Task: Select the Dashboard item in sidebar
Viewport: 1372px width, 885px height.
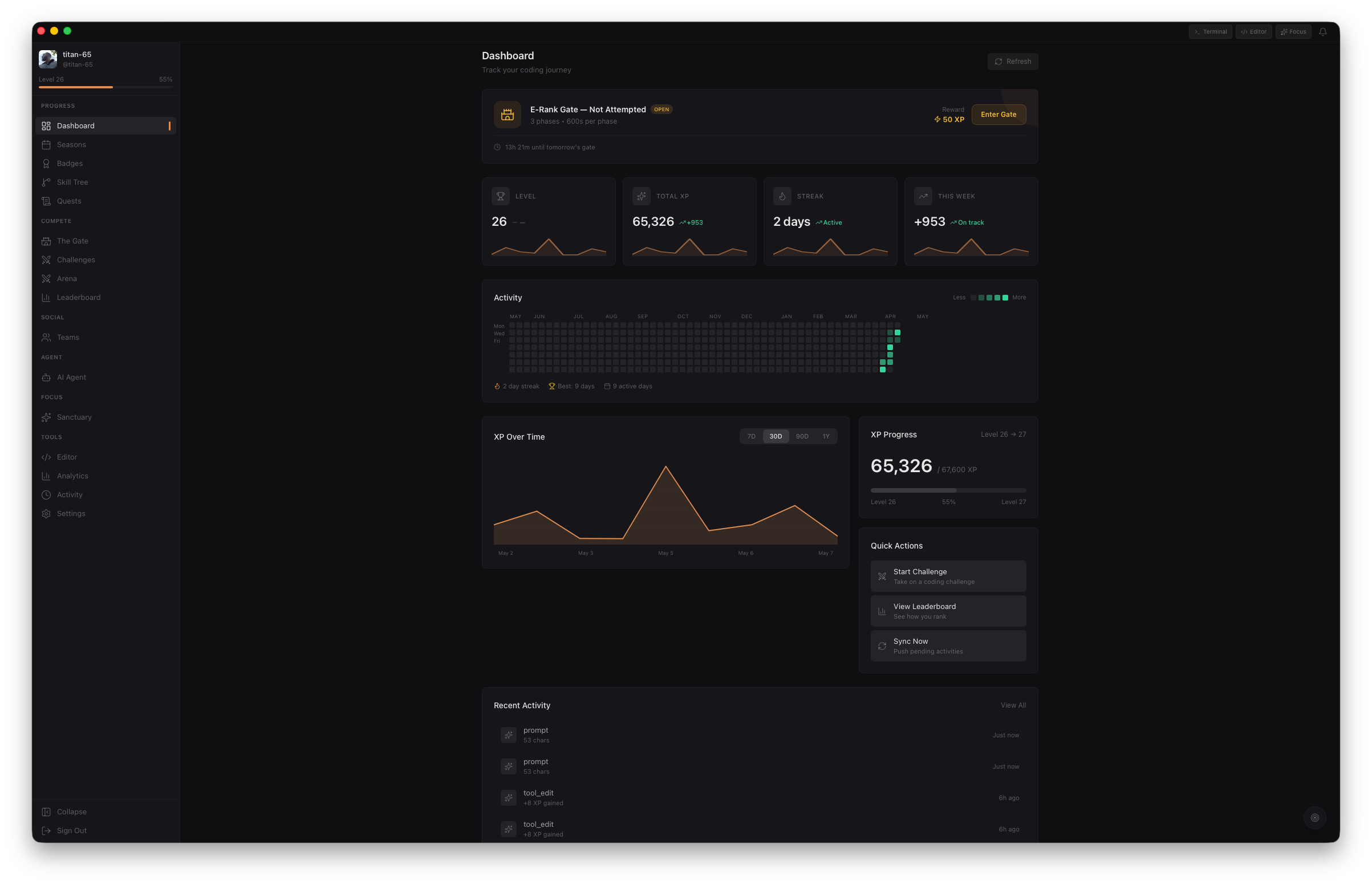Action: 105,126
